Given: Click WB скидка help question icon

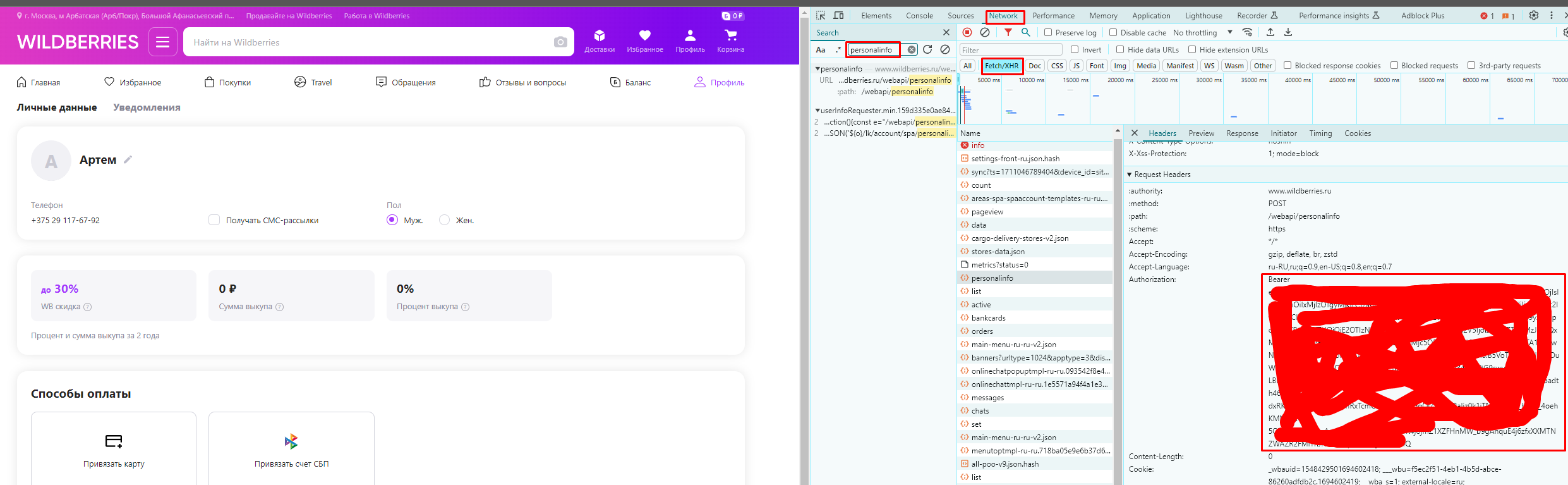Looking at the screenshot, I should pyautogui.click(x=88, y=307).
